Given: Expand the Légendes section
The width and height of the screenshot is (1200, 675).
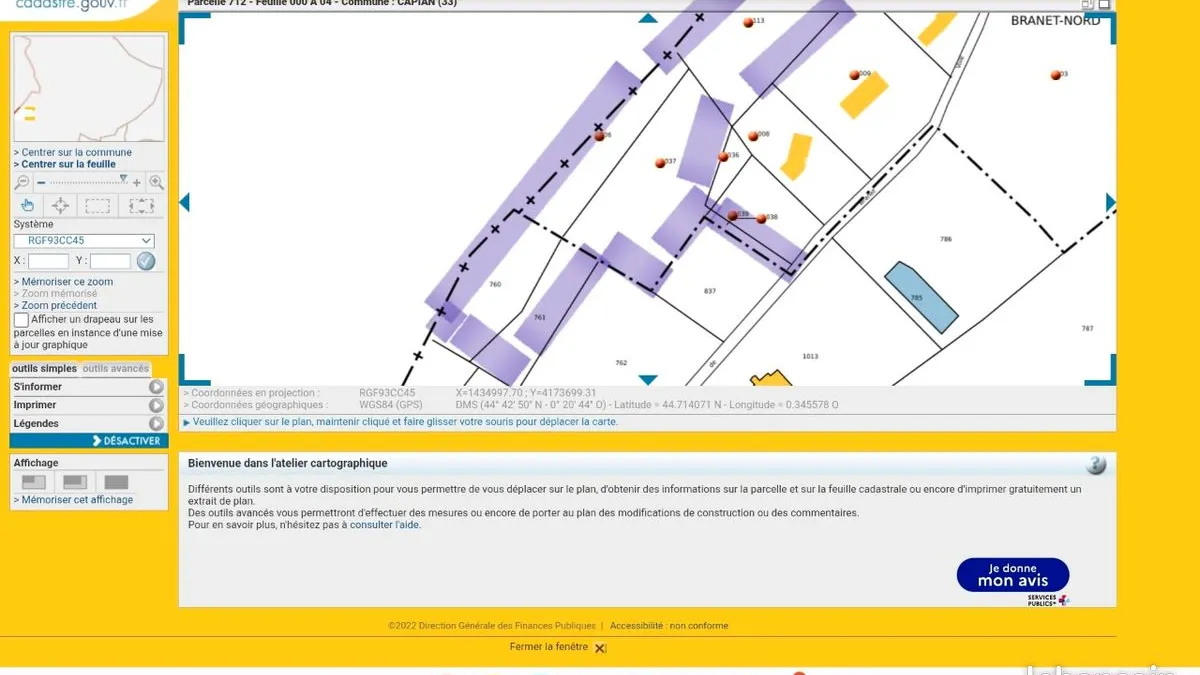Looking at the screenshot, I should pos(89,423).
